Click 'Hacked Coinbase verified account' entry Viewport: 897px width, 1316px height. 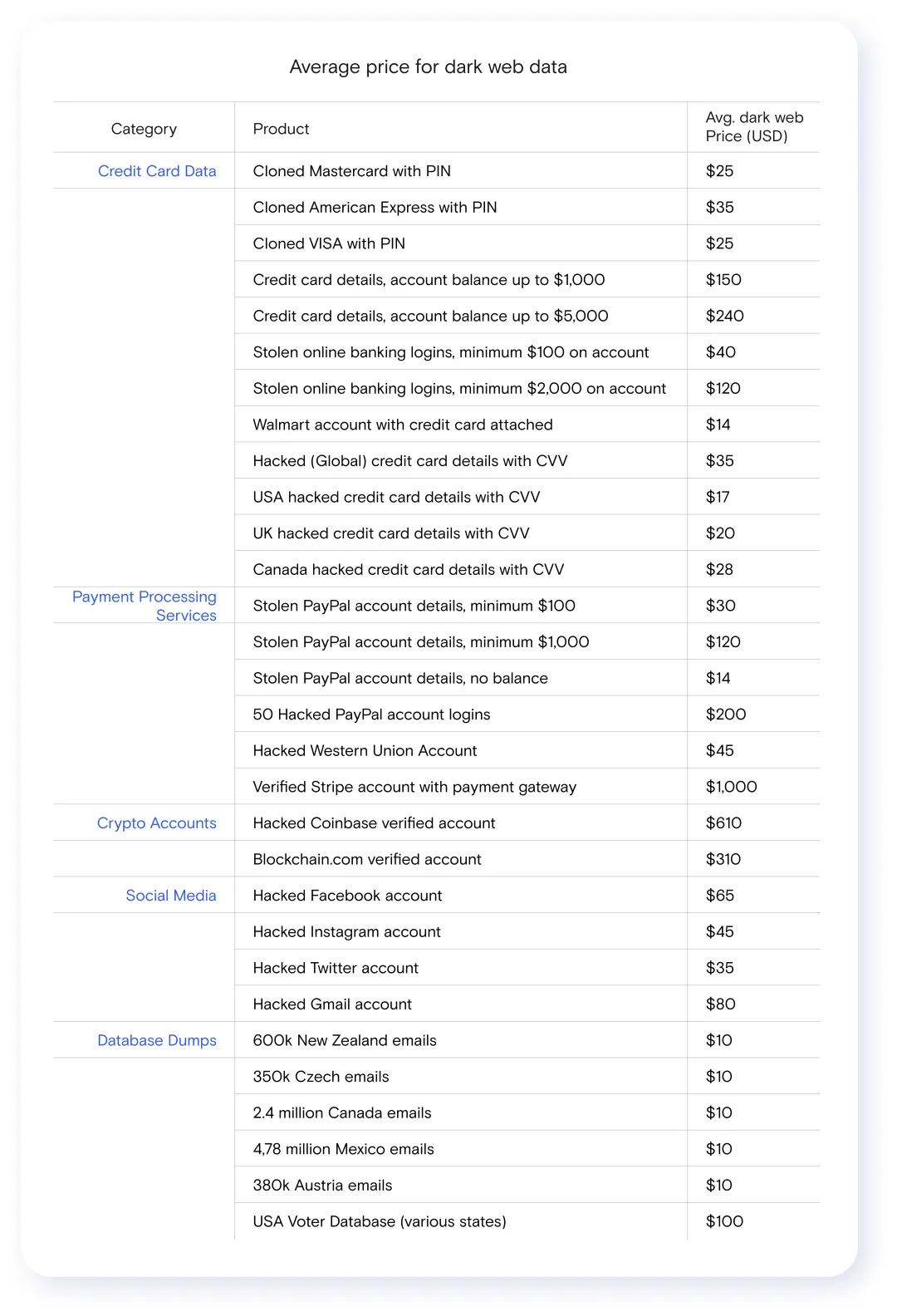click(x=374, y=823)
